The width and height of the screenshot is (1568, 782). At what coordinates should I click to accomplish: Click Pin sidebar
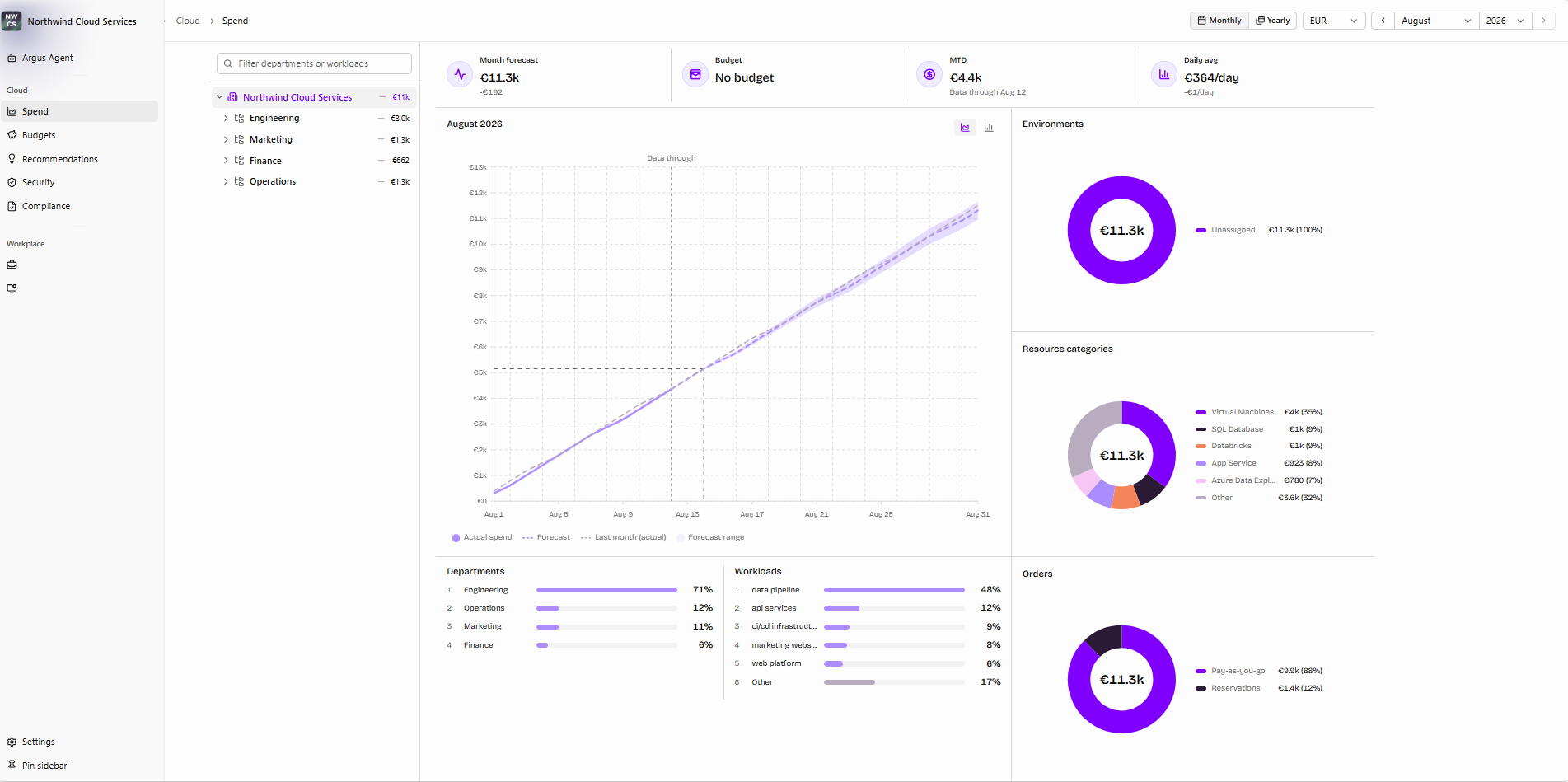pyautogui.click(x=44, y=766)
